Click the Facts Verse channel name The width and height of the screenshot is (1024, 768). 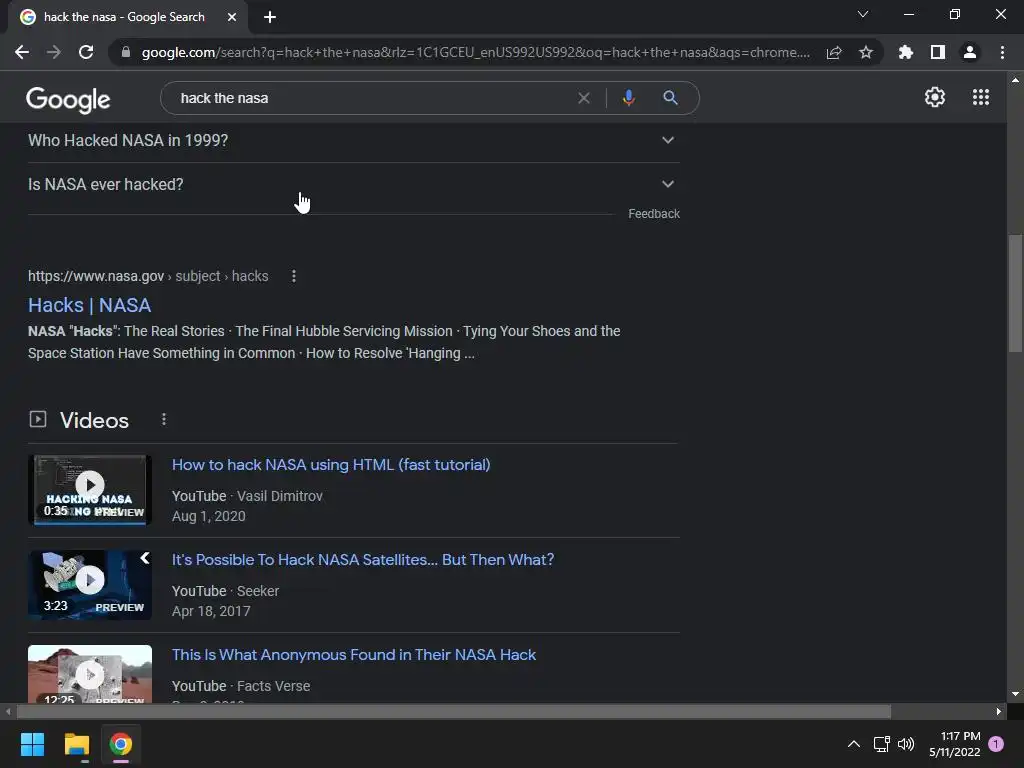pos(274,686)
